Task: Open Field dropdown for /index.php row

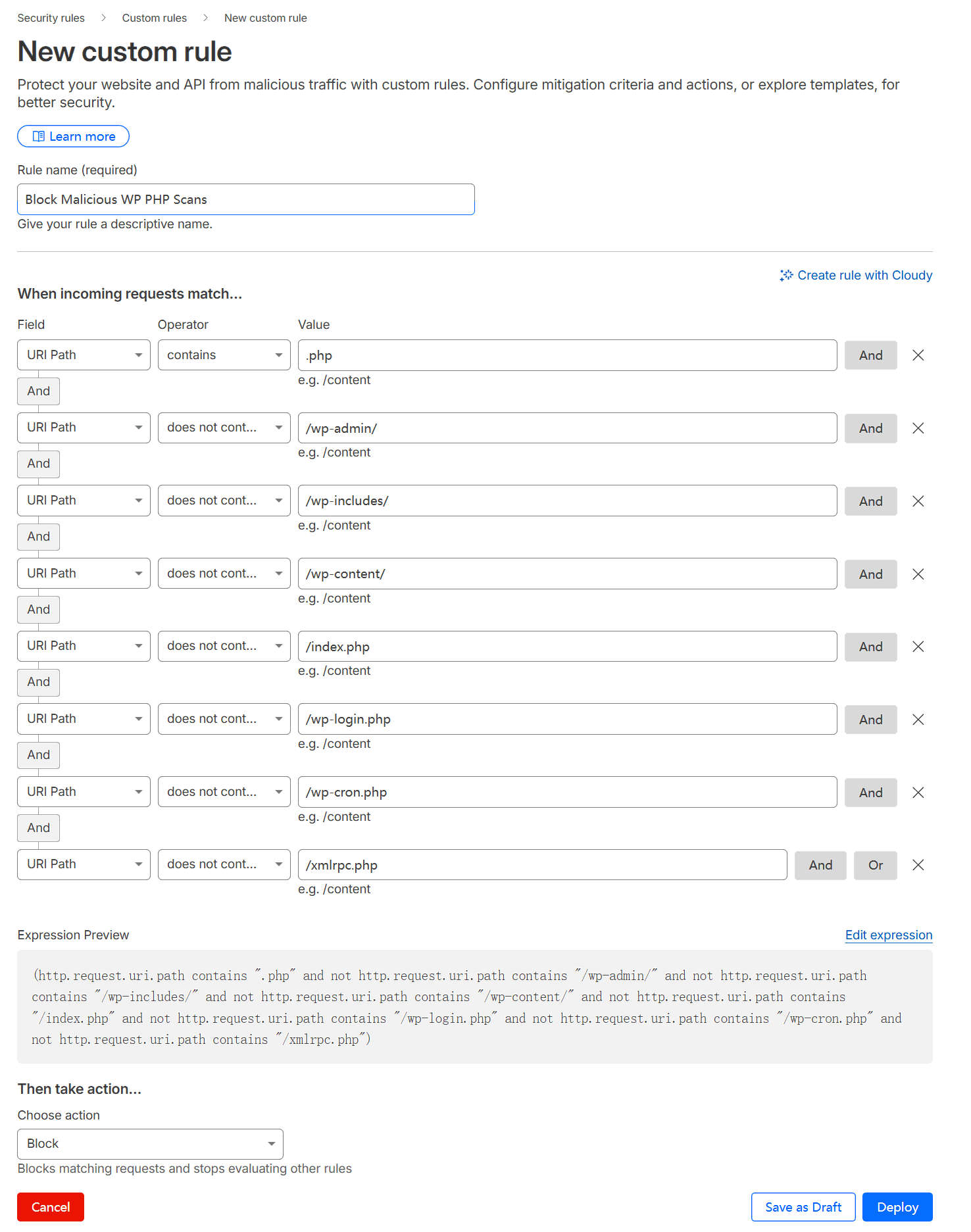Action: pyautogui.click(x=84, y=646)
